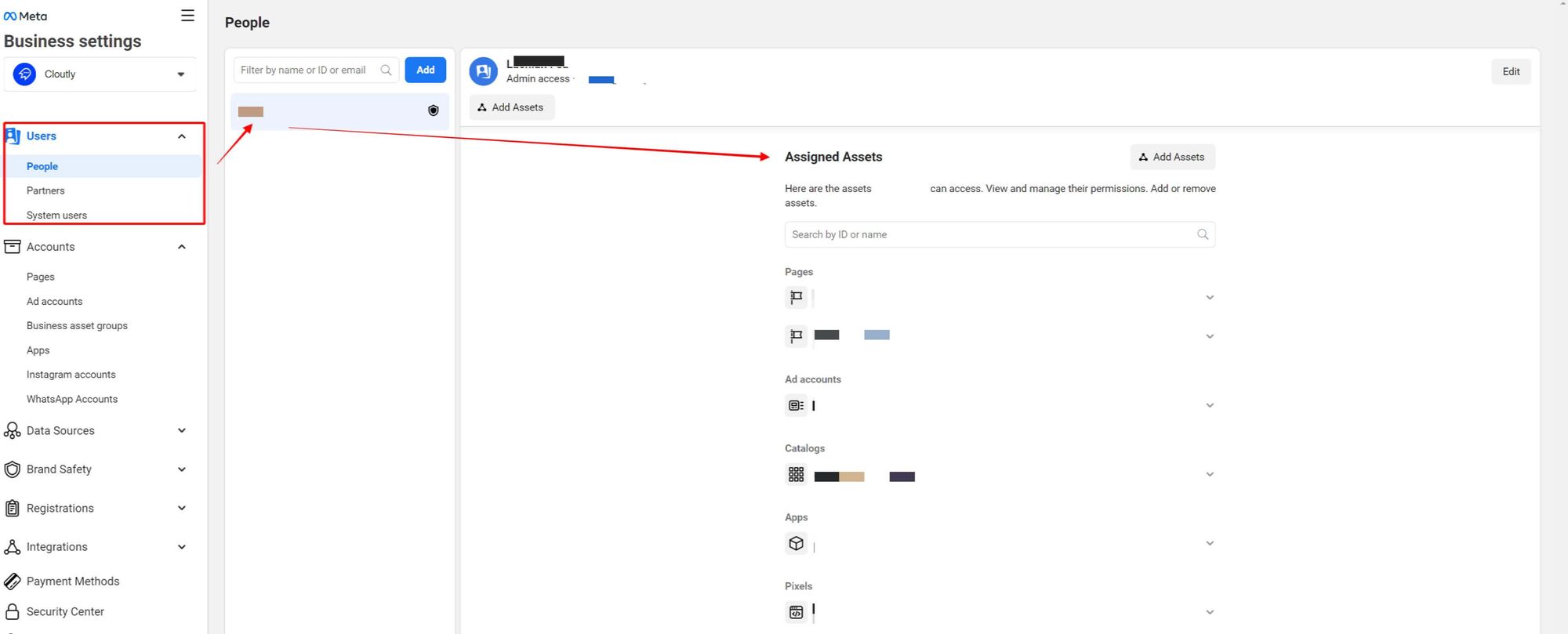This screenshot has width=1568, height=634.
Task: Click the Data Sources icon
Action: coord(13,430)
